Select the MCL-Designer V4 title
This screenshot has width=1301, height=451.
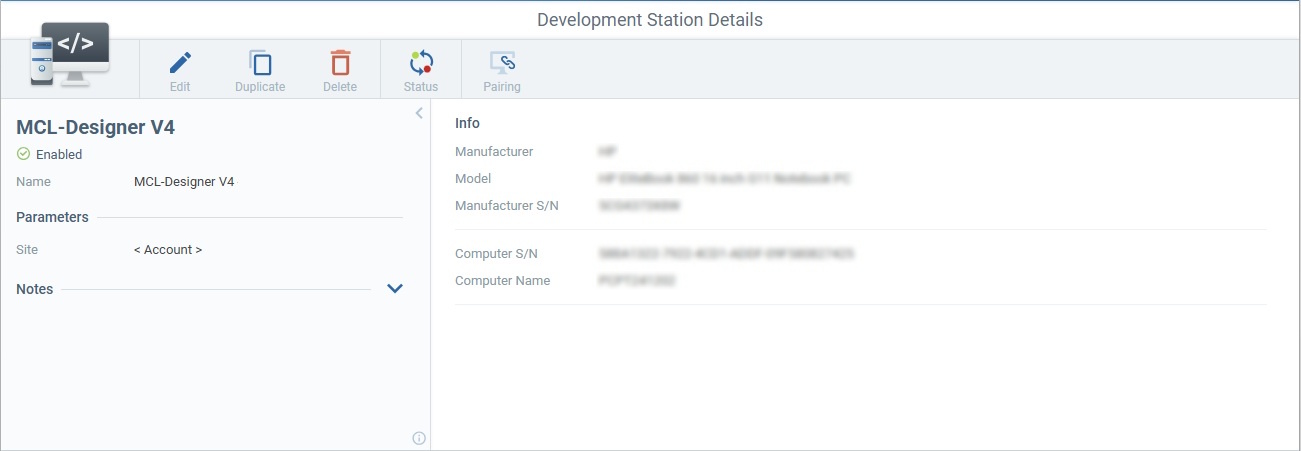[x=96, y=127]
